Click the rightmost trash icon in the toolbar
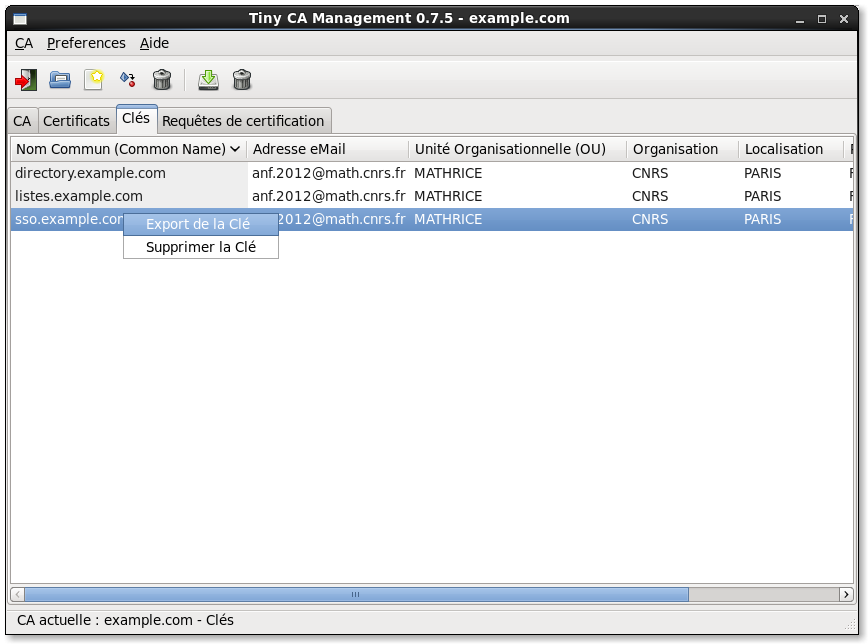868x644 pixels. (242, 79)
